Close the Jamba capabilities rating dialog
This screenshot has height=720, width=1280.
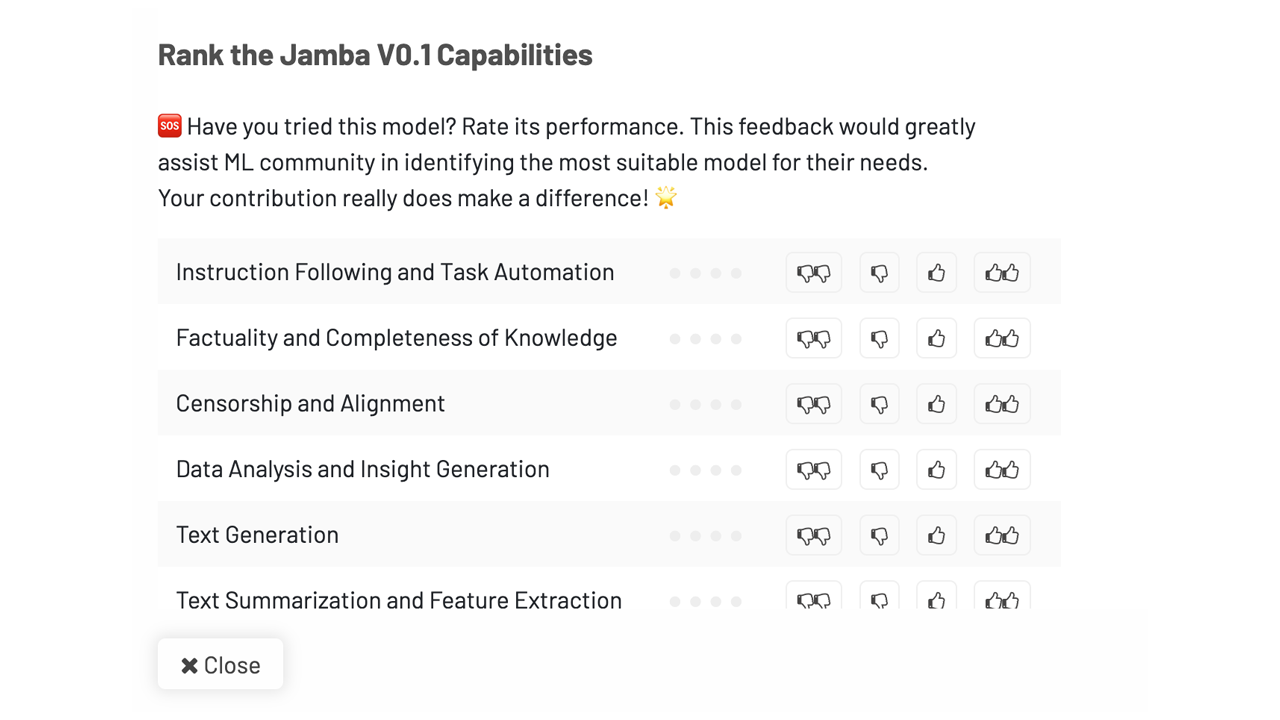tap(220, 664)
